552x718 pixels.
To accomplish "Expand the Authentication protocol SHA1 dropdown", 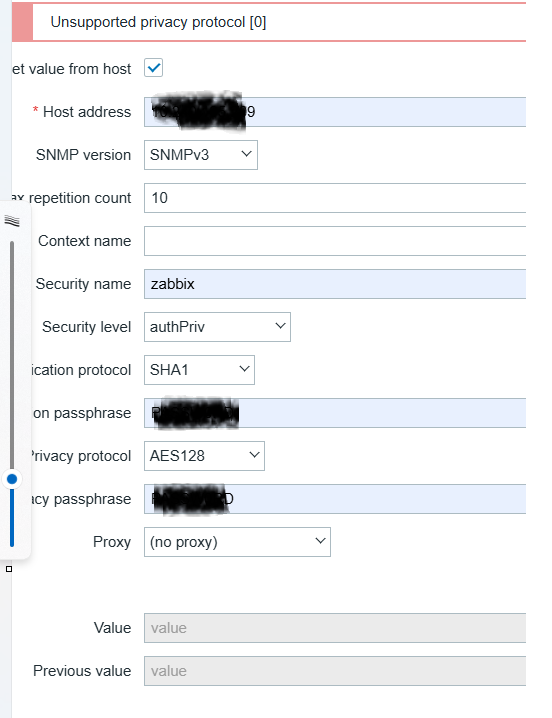I will (199, 370).
